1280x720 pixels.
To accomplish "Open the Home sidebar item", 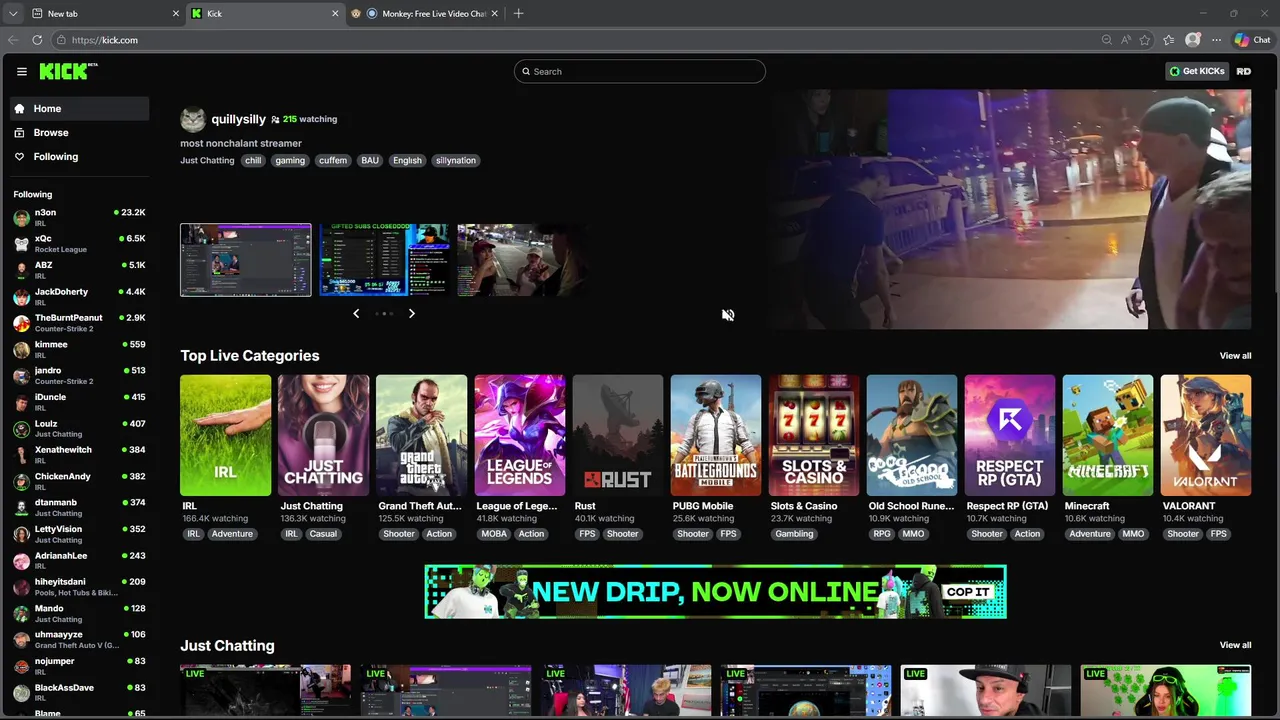I will coord(80,108).
